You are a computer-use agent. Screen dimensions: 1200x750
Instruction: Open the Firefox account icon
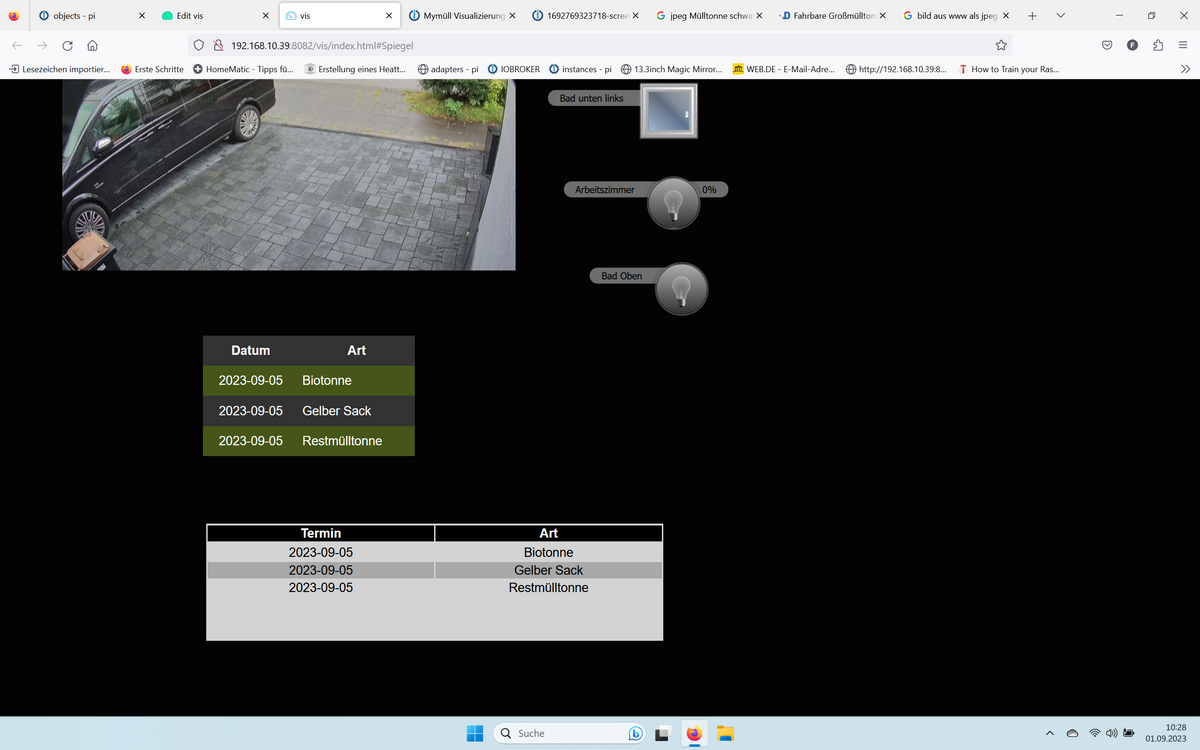pyautogui.click(x=1132, y=45)
